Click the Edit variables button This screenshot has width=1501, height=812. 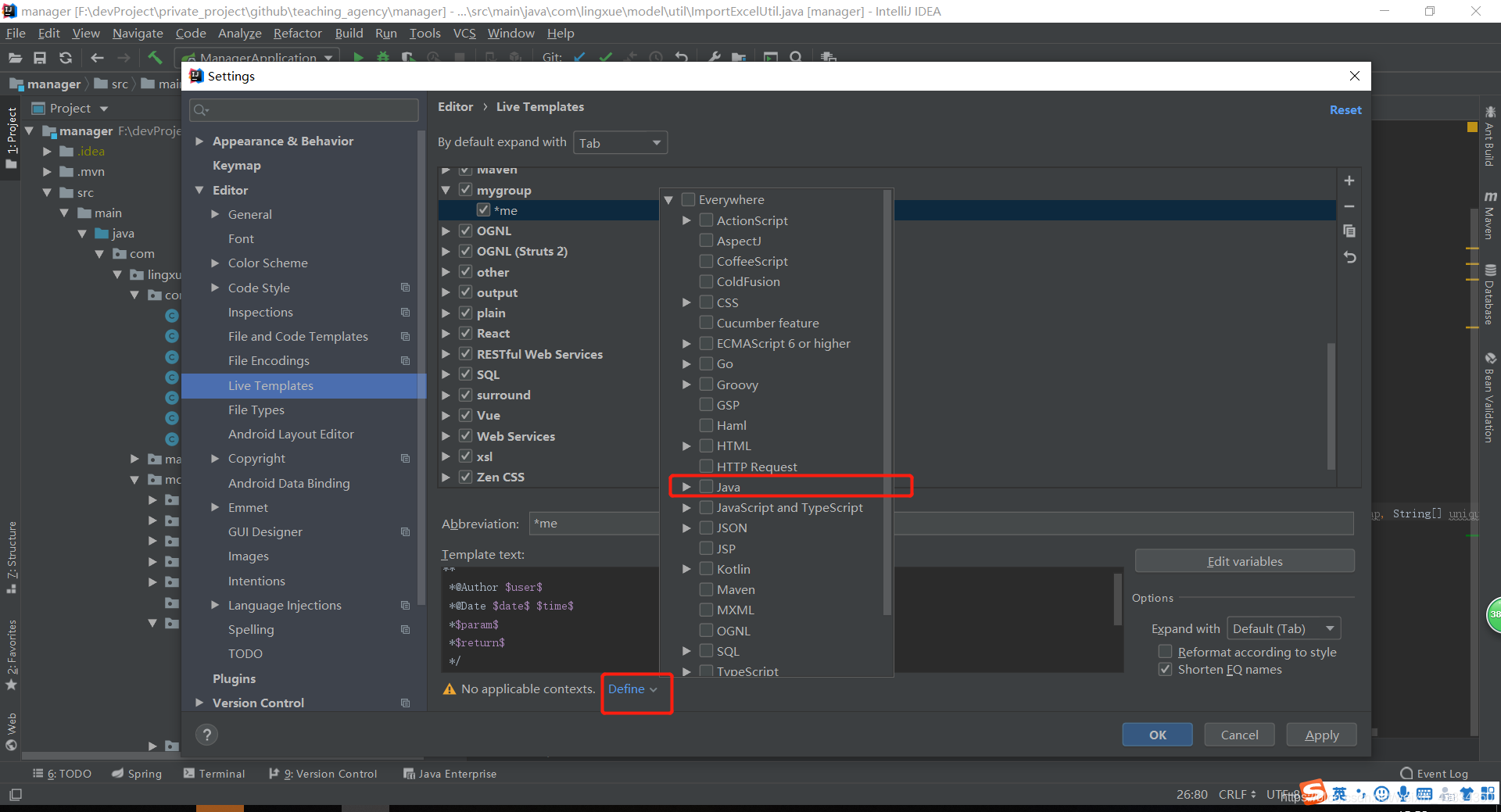click(1245, 561)
